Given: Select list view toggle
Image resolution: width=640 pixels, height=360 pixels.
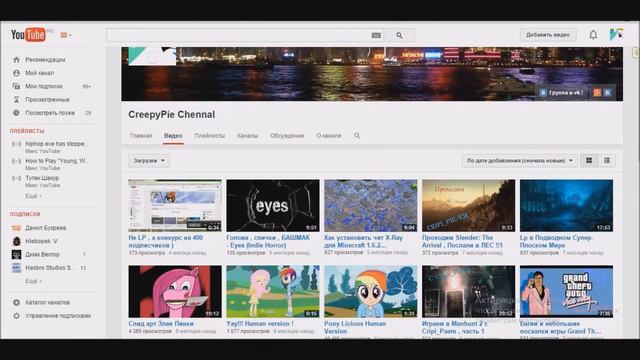Looking at the screenshot, I should click(607, 161).
